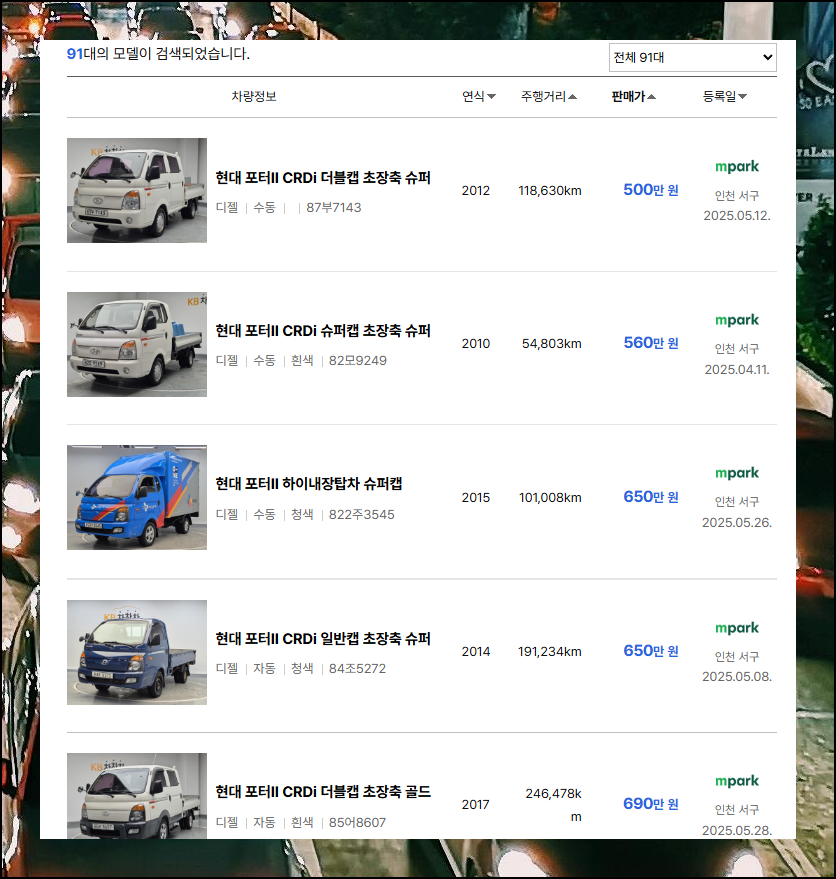836x879 pixels.
Task: Open listing 현대 포터II CRDi 더블캡 초장축 슈퍼
Action: [x=323, y=178]
